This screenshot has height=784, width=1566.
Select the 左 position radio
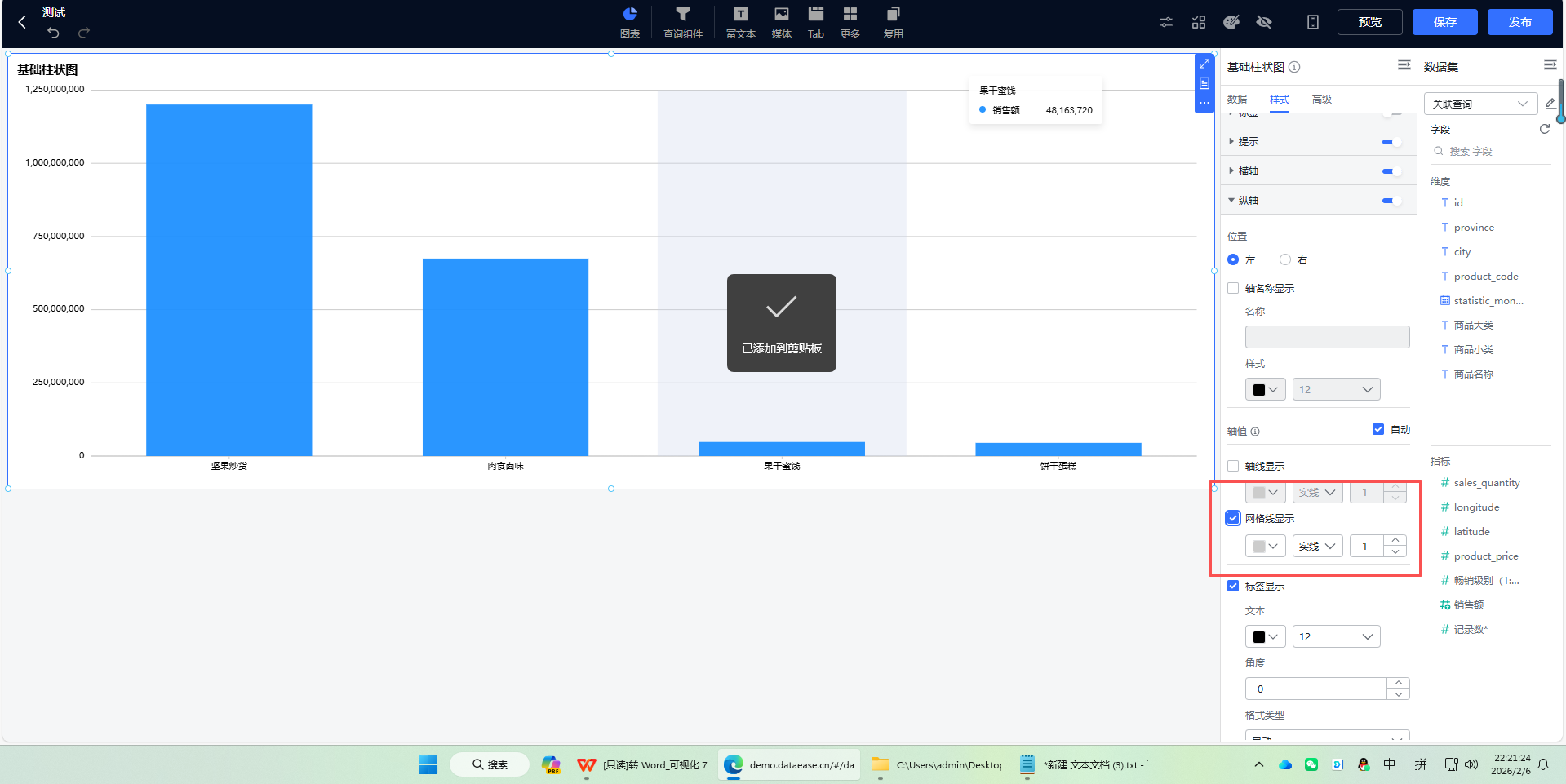1233,259
